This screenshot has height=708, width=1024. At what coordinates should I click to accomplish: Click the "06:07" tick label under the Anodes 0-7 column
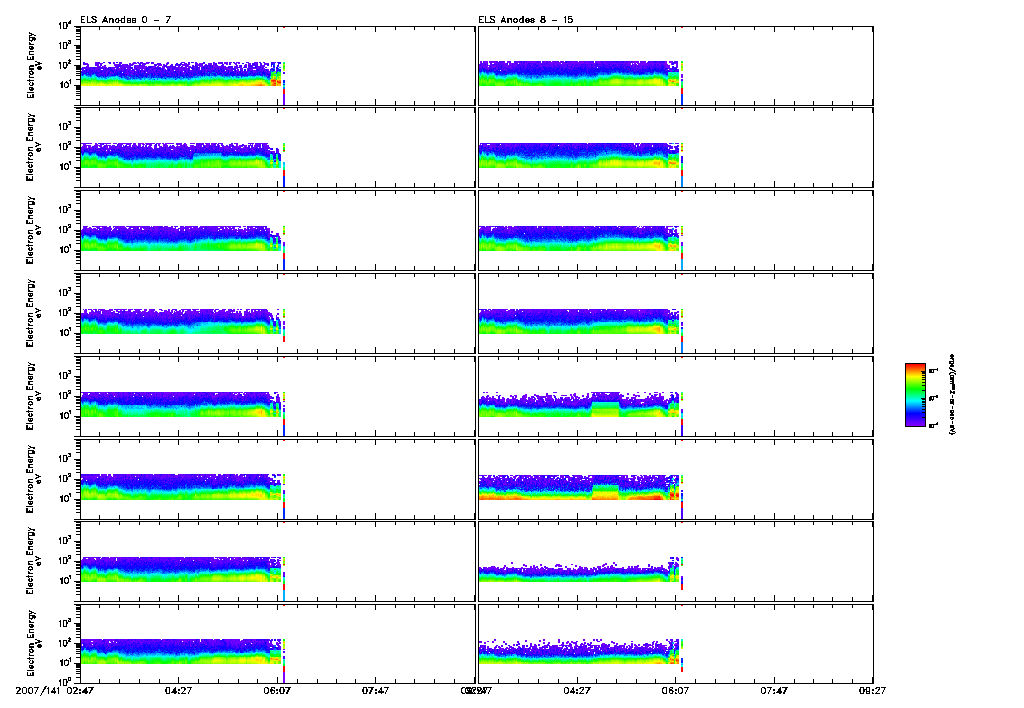tap(278, 691)
